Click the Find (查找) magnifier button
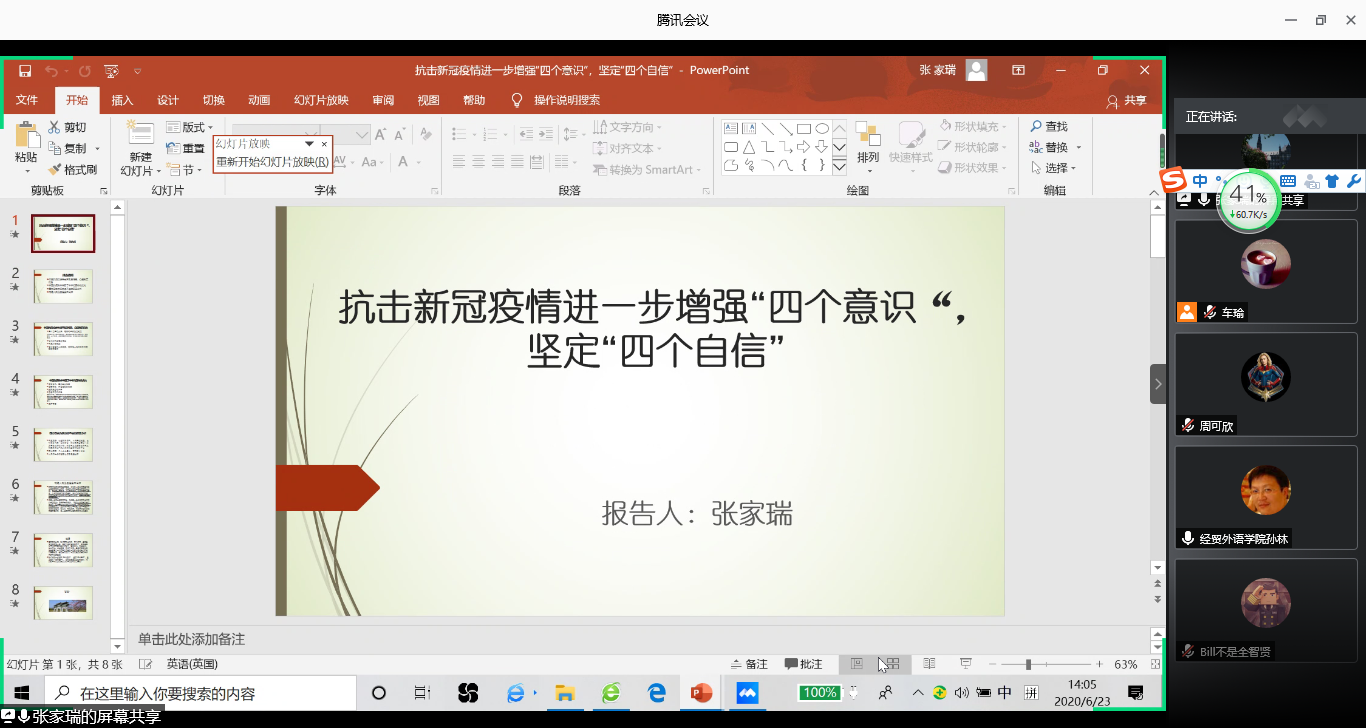The width and height of the screenshot is (1366, 728). coord(1049,126)
